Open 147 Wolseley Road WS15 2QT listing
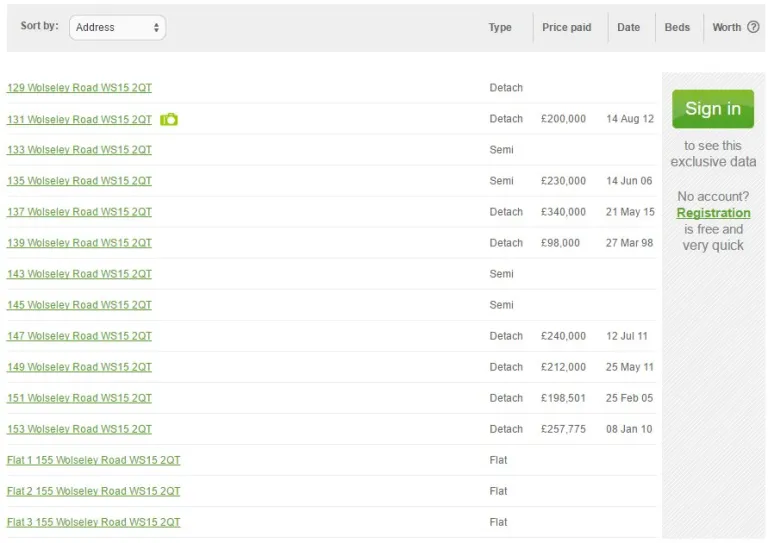The image size is (768, 543). [79, 336]
